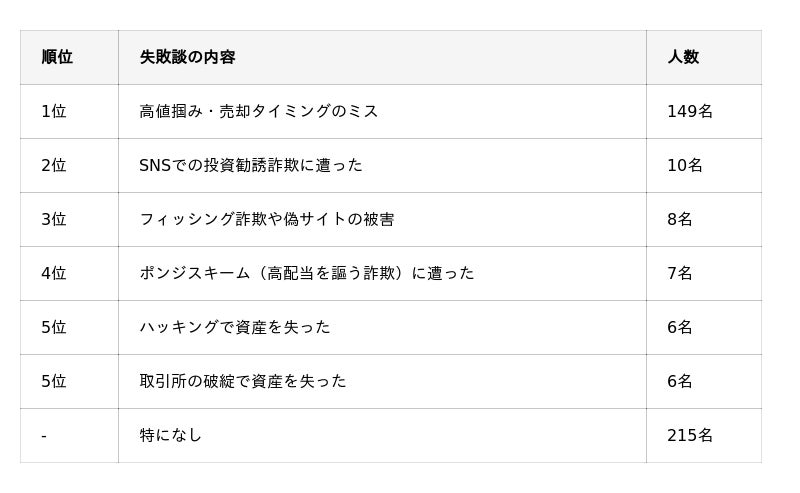The height and width of the screenshot is (493, 800).
Task: Click the 8名 count cell
Action: (x=680, y=219)
